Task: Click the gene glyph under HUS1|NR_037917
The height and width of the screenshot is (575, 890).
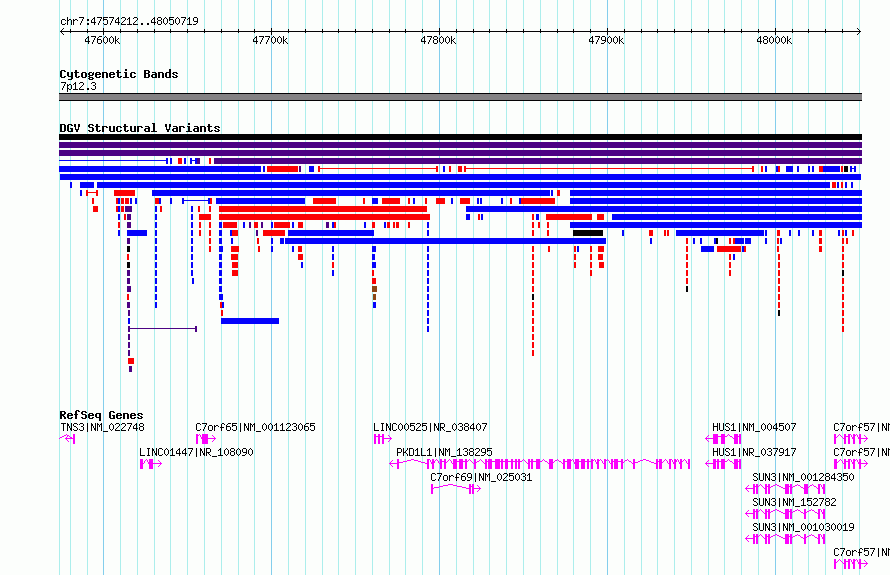Action: [723, 464]
